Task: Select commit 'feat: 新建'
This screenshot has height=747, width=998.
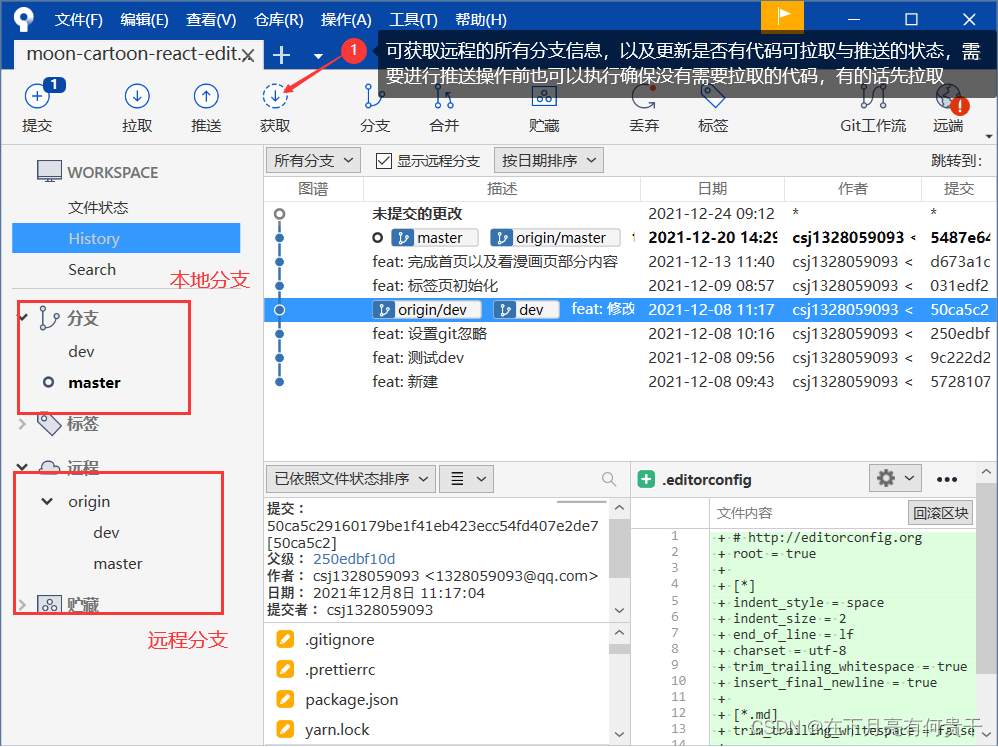Action: [x=630, y=382]
